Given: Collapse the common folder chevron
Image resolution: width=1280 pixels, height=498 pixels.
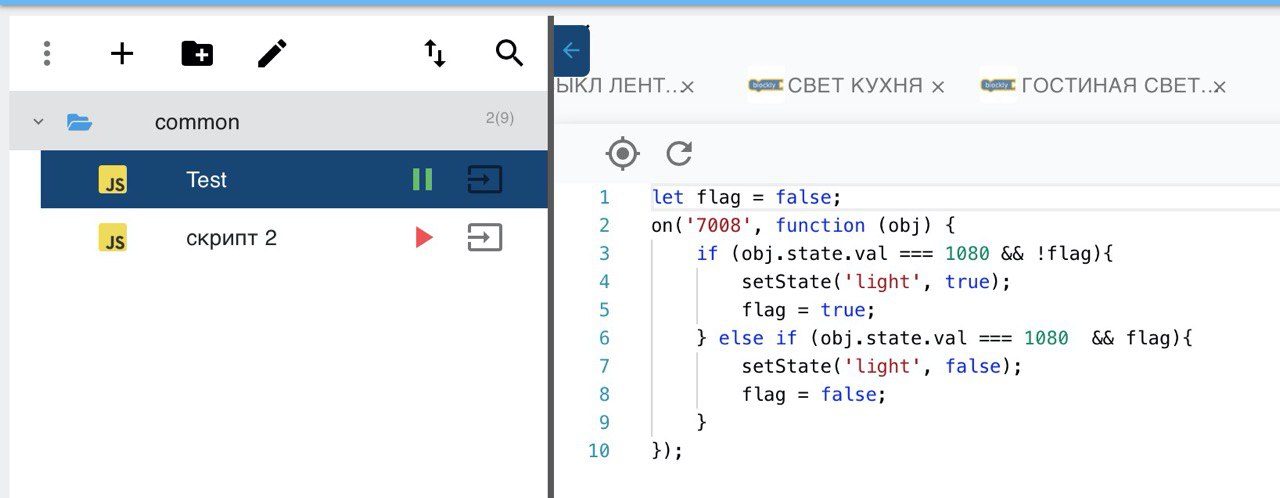Looking at the screenshot, I should coord(39,122).
